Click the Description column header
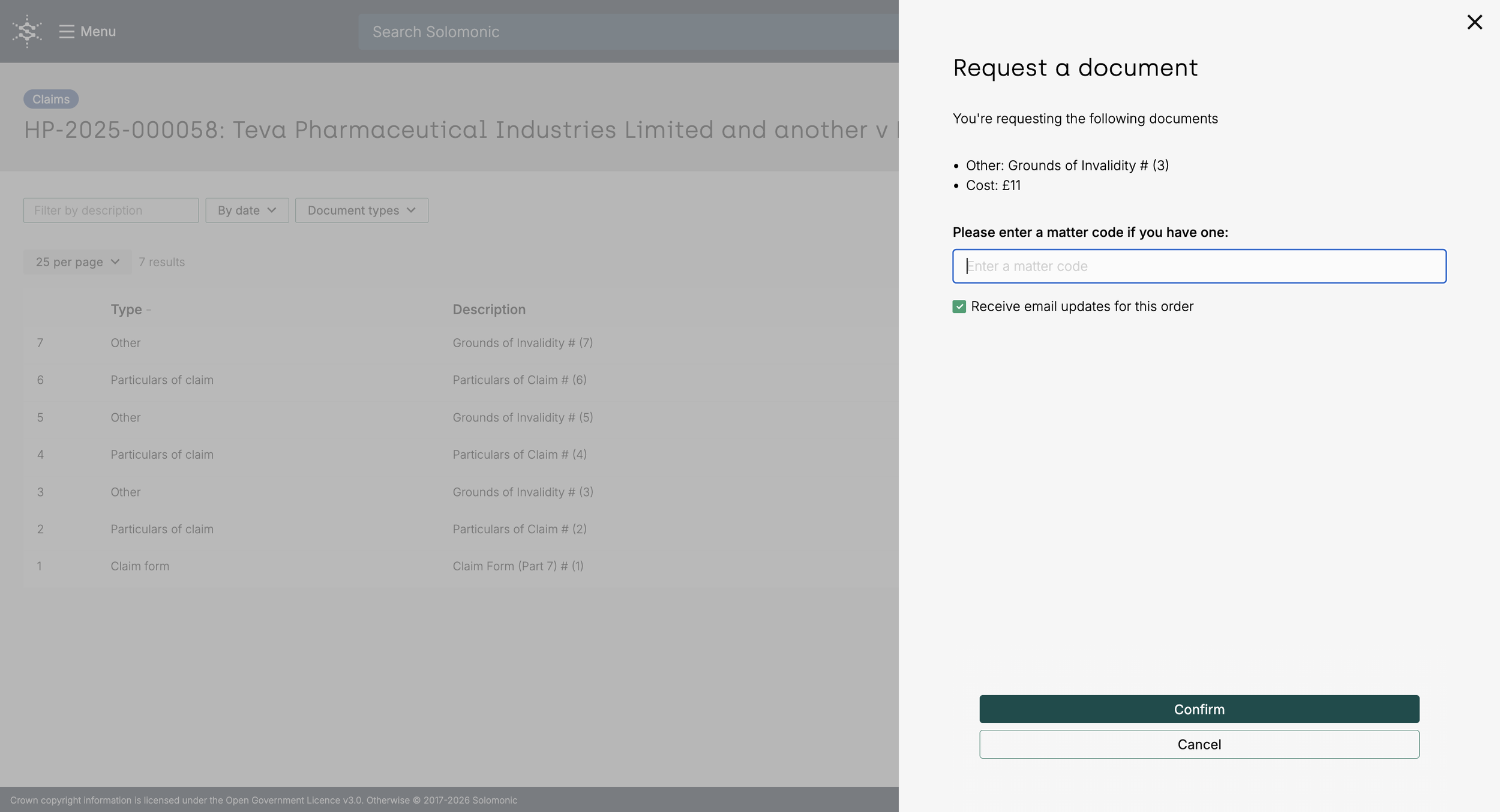This screenshot has width=1500, height=812. (488, 309)
